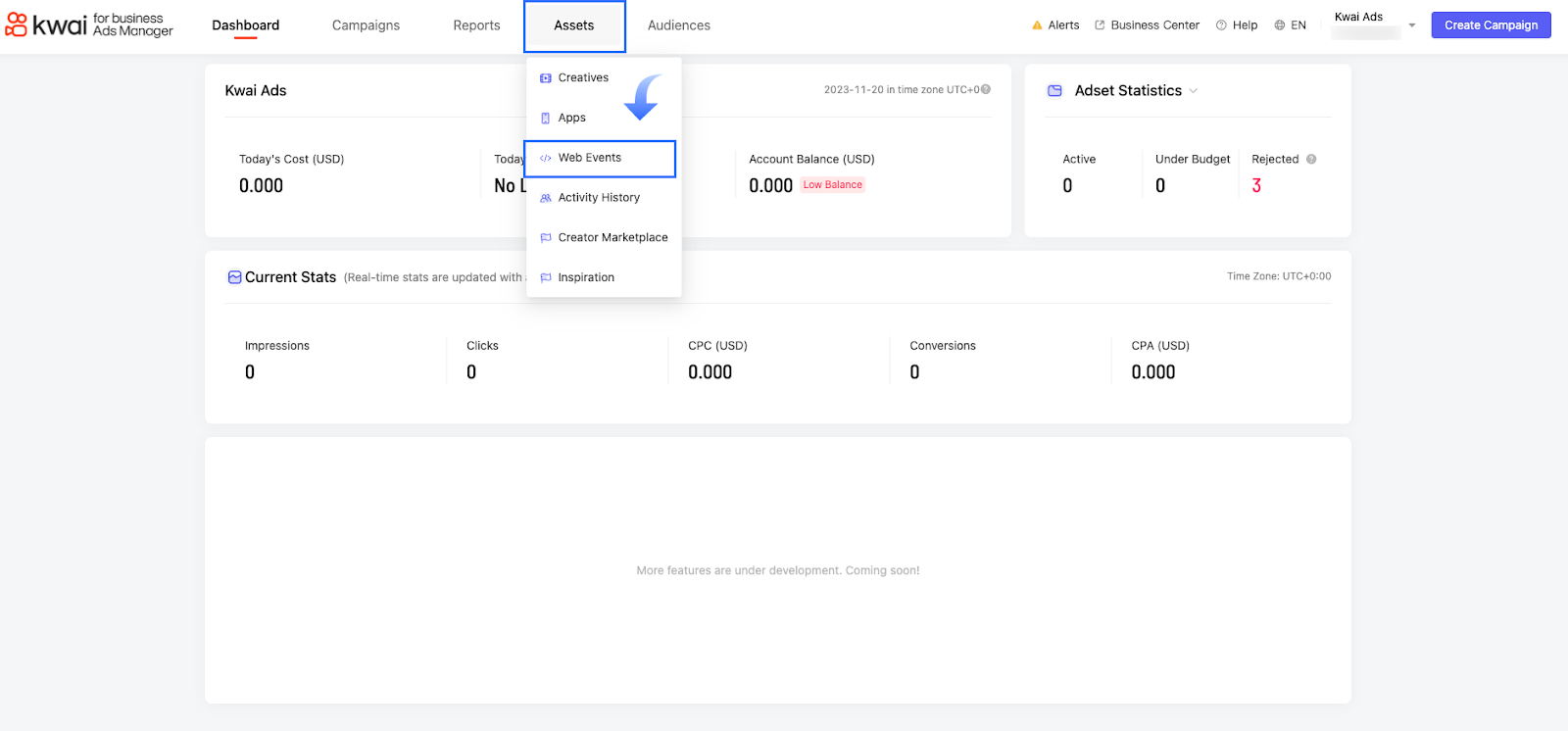Click the Adset Statistics folder icon
Viewport: 1568px width, 731px height.
click(1054, 90)
